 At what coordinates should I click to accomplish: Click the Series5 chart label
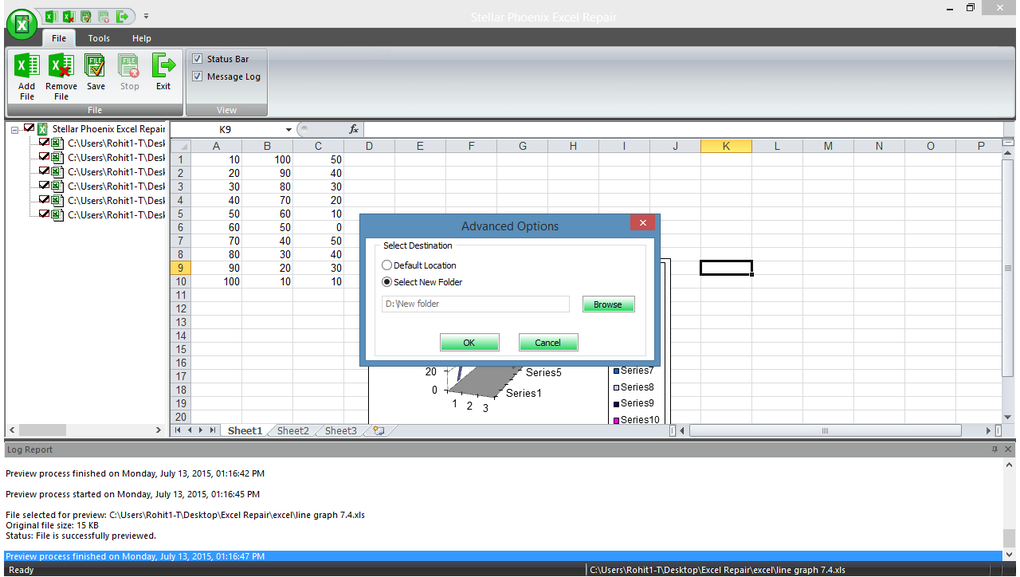(543, 373)
